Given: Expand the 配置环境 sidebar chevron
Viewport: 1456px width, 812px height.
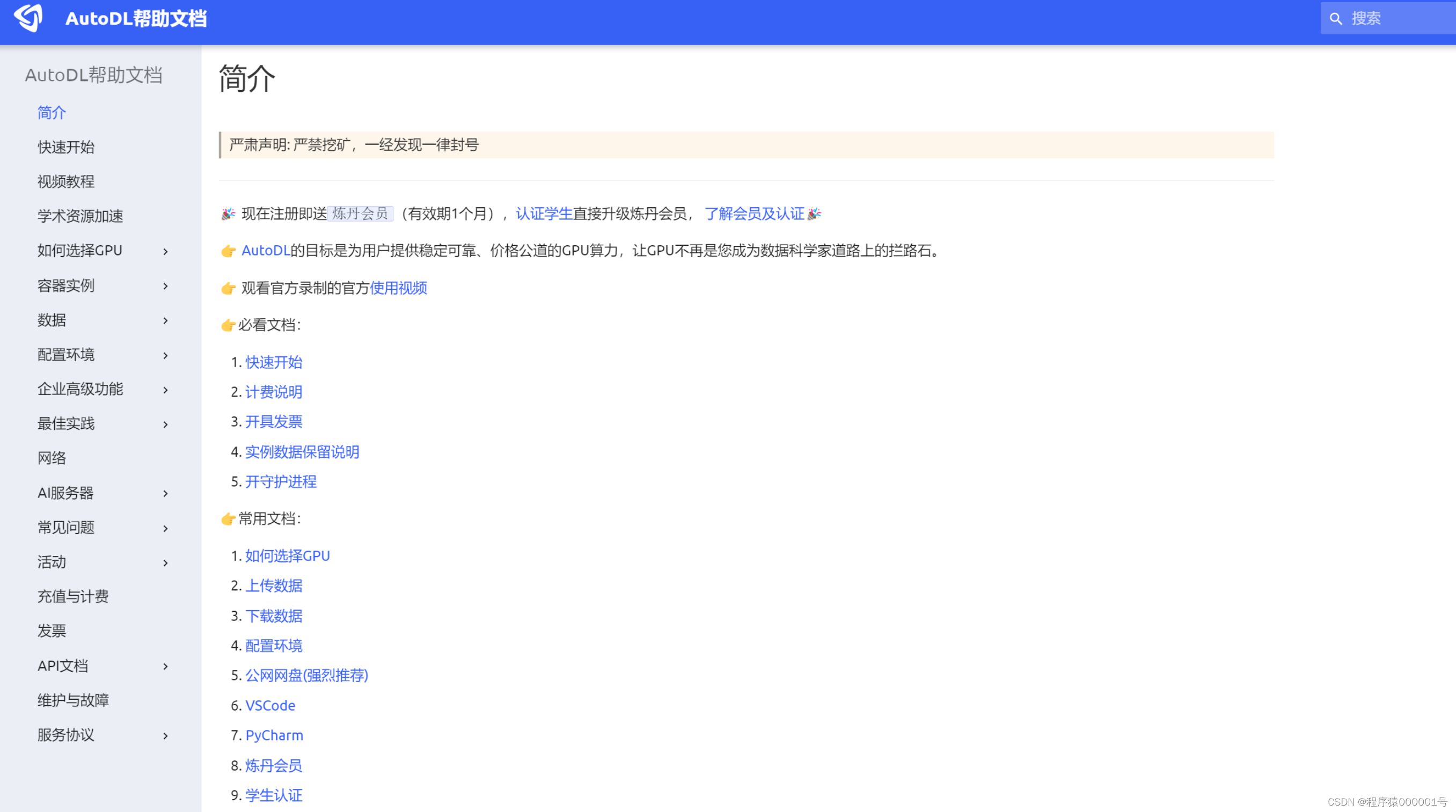Looking at the screenshot, I should tap(166, 355).
